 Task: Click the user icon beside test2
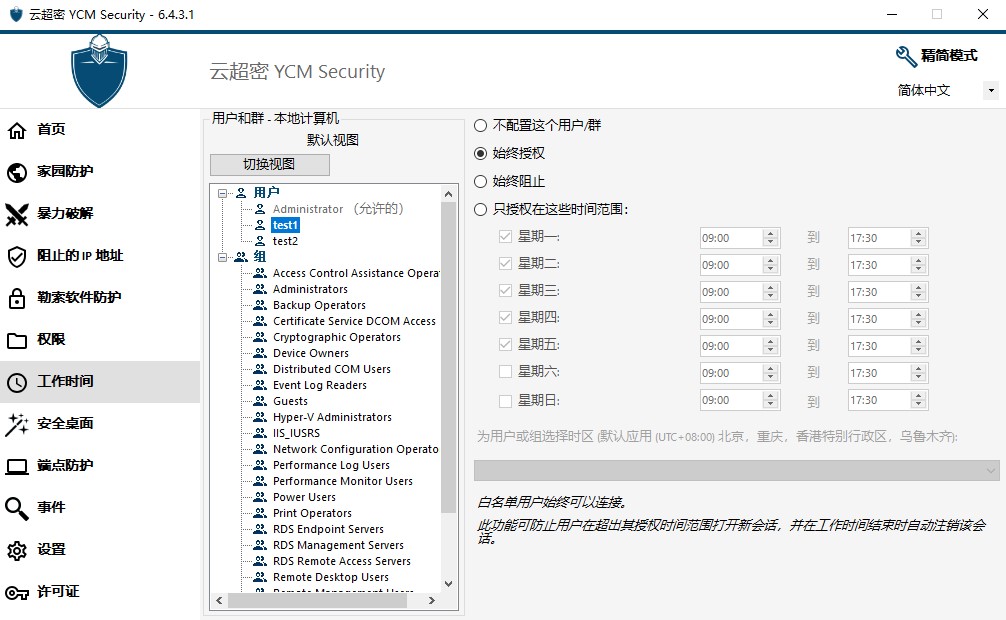pyautogui.click(x=260, y=241)
